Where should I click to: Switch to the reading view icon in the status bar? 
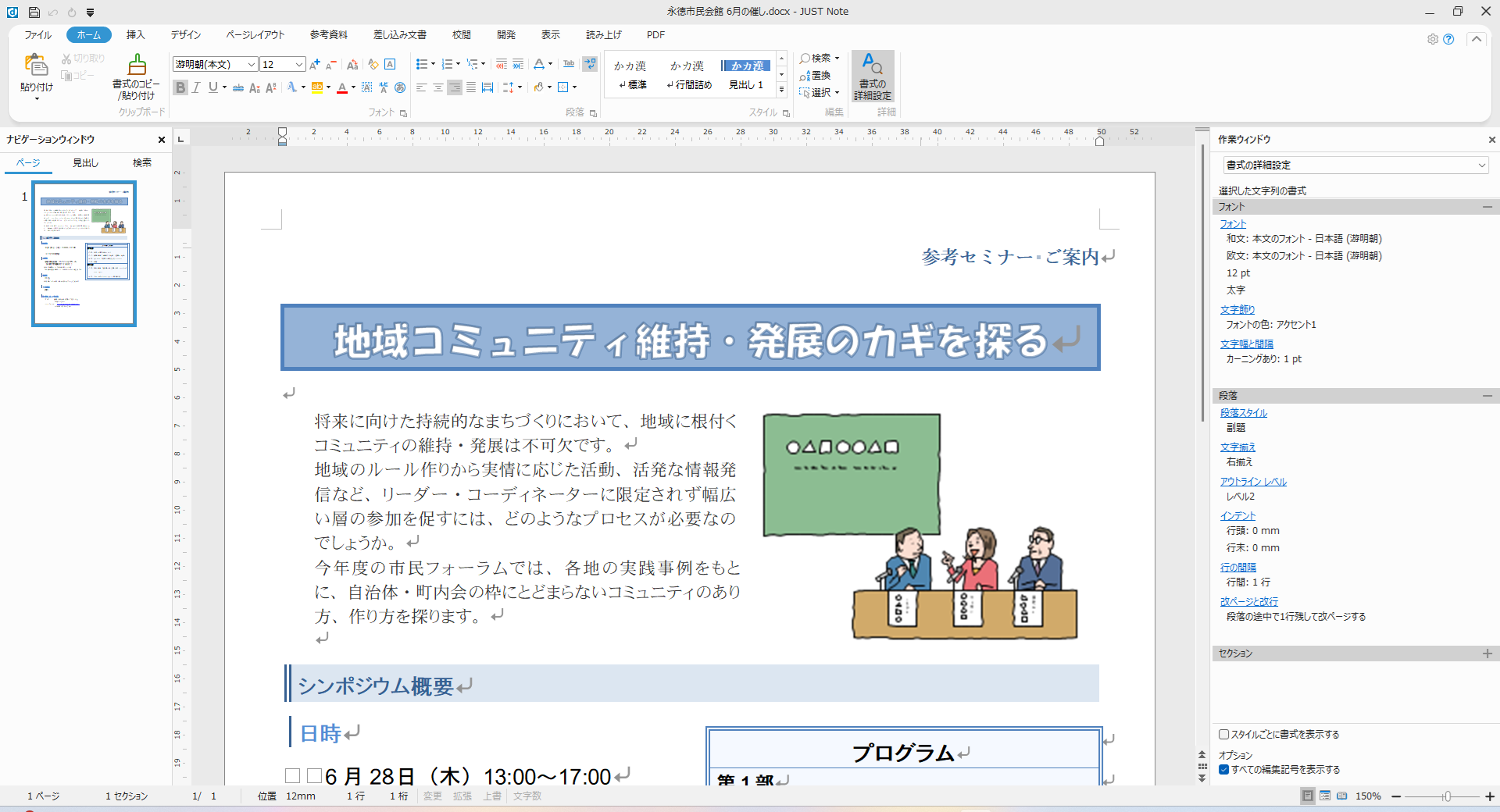[1341, 796]
